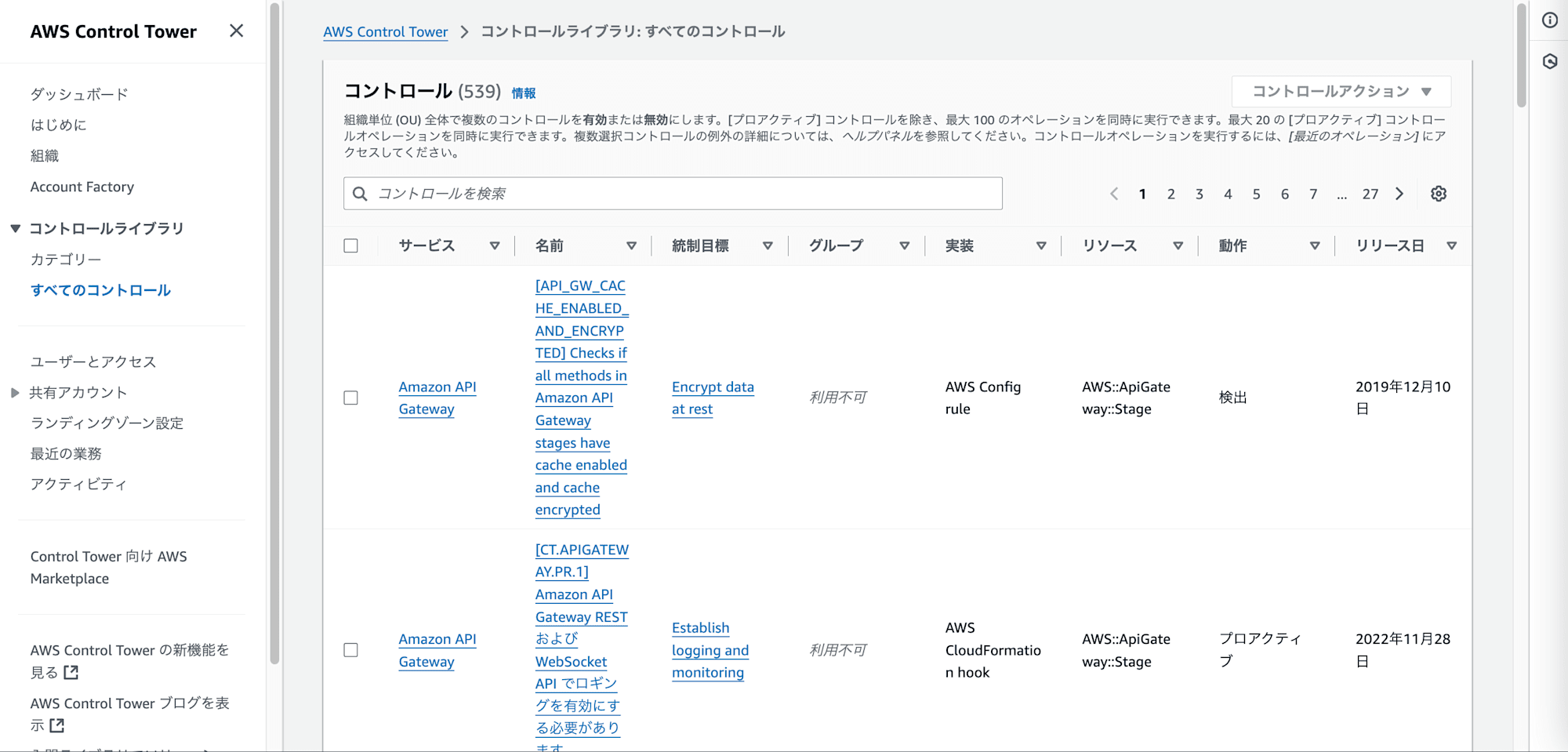This screenshot has width=1568, height=752.
Task: Open Encrypt data at rest objective link
Action: click(x=713, y=398)
